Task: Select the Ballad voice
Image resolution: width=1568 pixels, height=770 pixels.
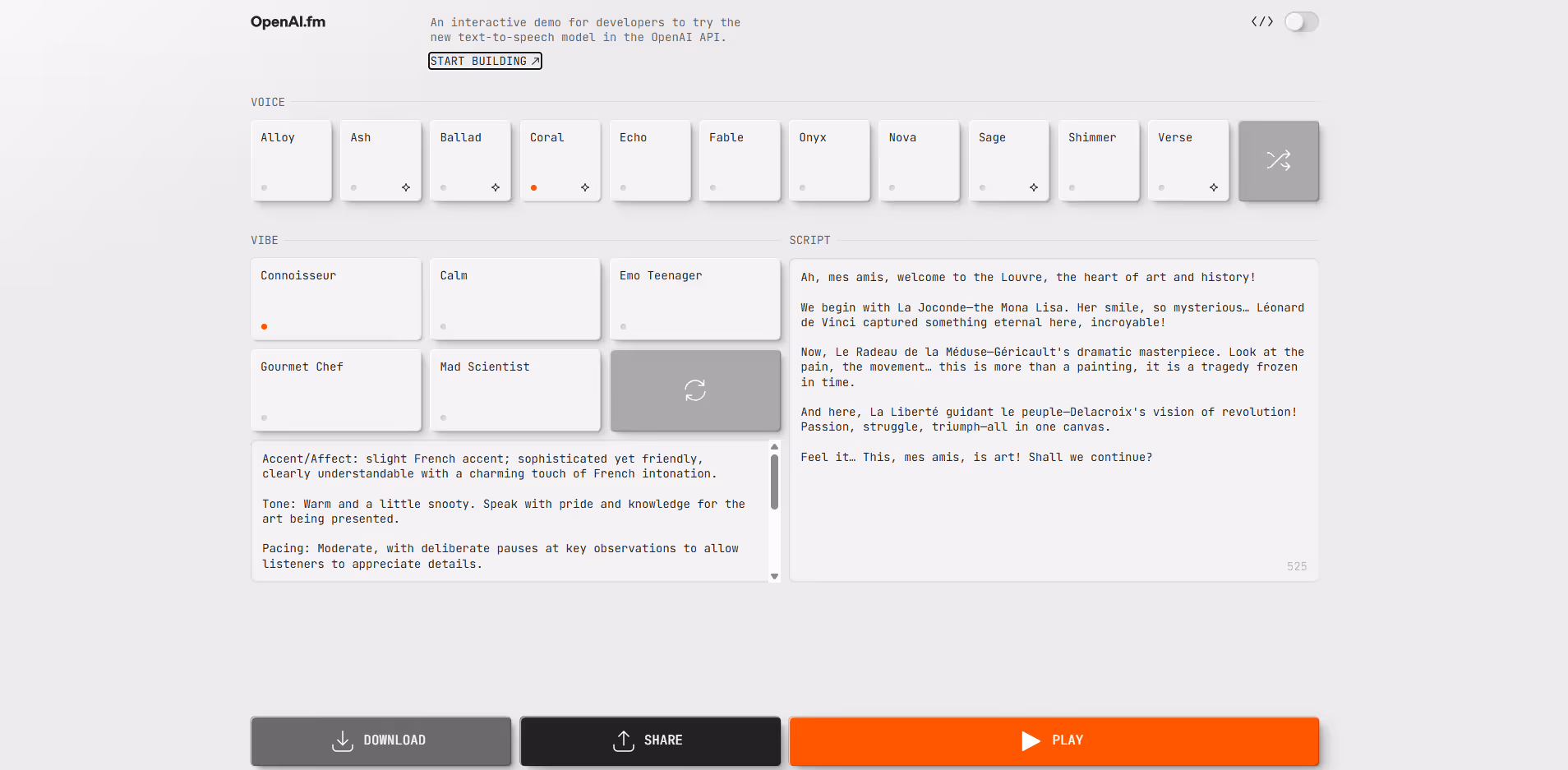Action: click(470, 161)
